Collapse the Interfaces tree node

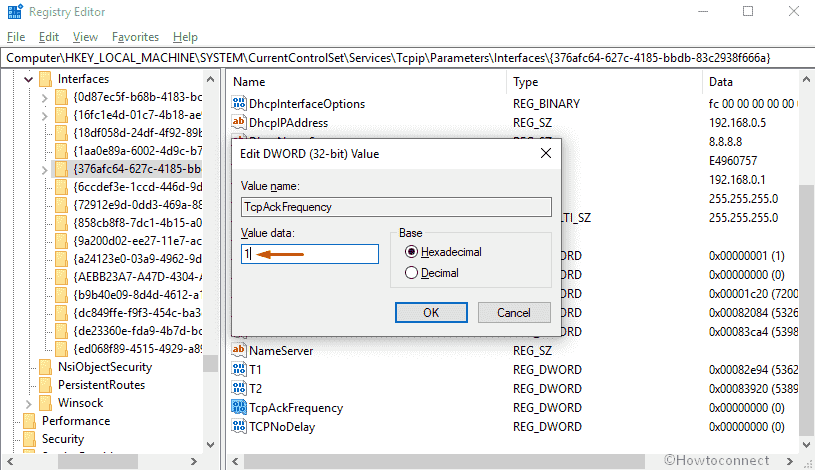(x=29, y=80)
